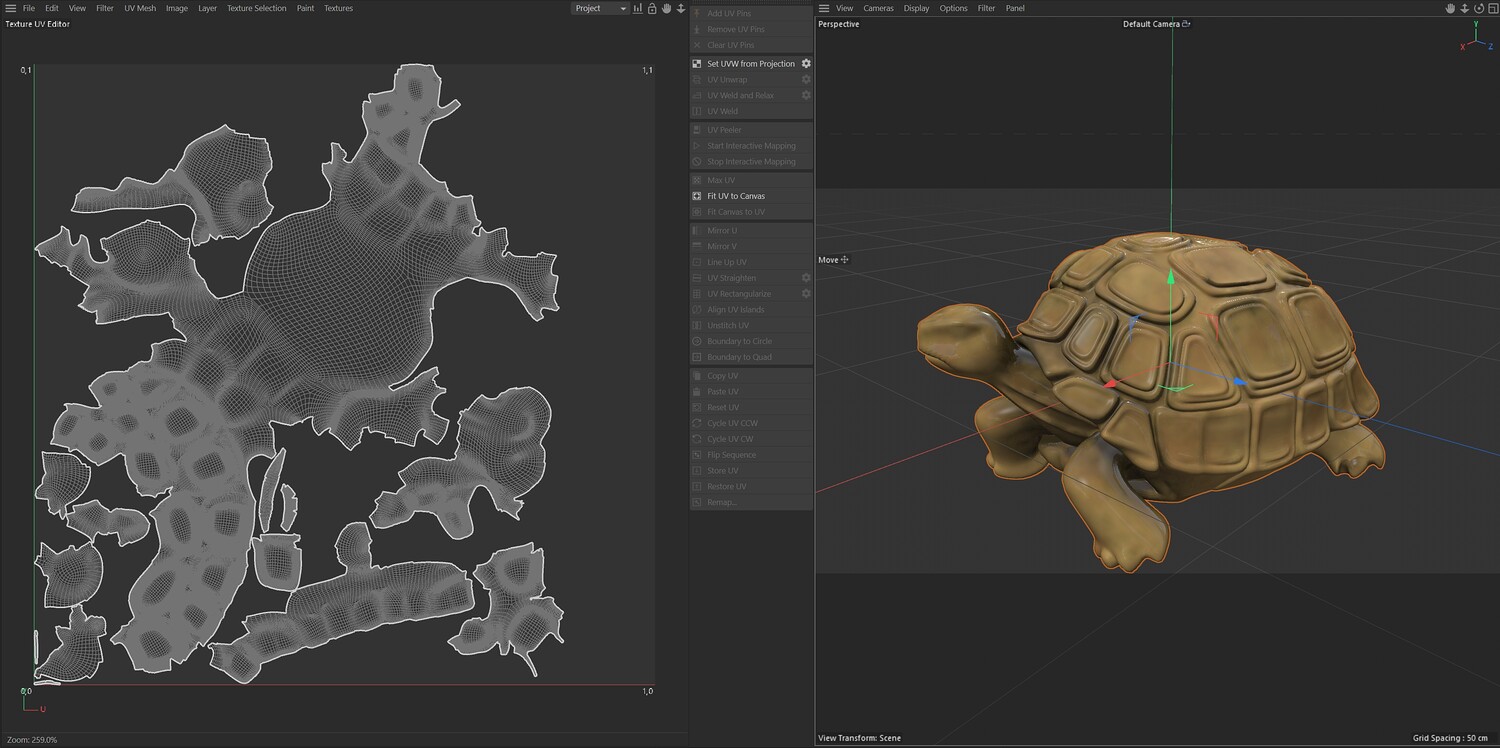Open UV Weld and Relax settings gear
The width and height of the screenshot is (1500, 748).
click(x=806, y=95)
